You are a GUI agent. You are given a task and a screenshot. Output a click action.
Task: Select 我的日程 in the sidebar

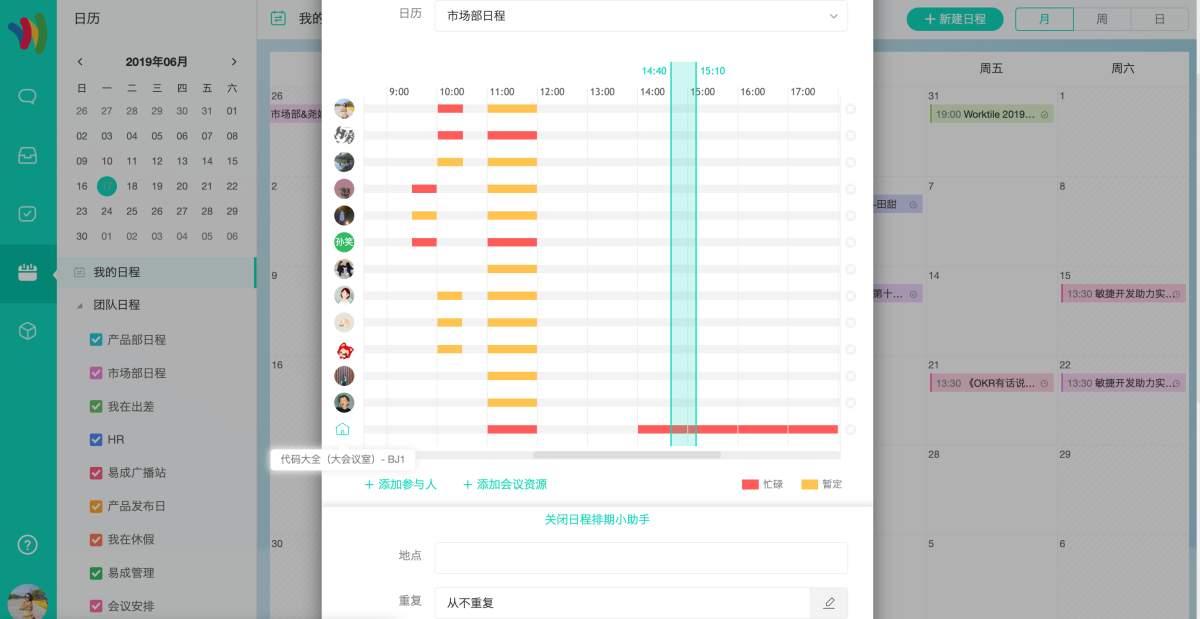pyautogui.click(x=117, y=272)
